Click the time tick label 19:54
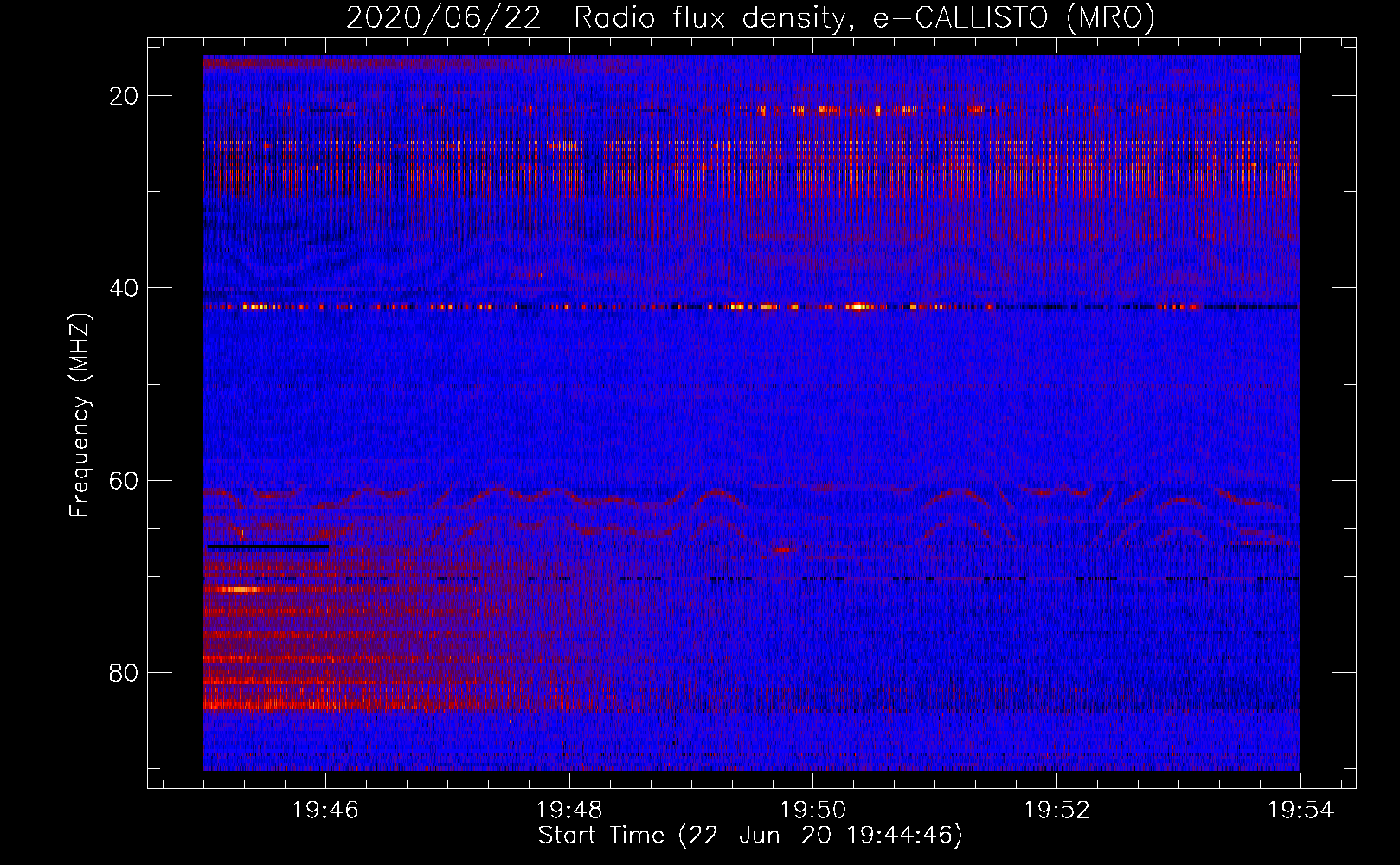The height and width of the screenshot is (865, 1400). point(1300,811)
